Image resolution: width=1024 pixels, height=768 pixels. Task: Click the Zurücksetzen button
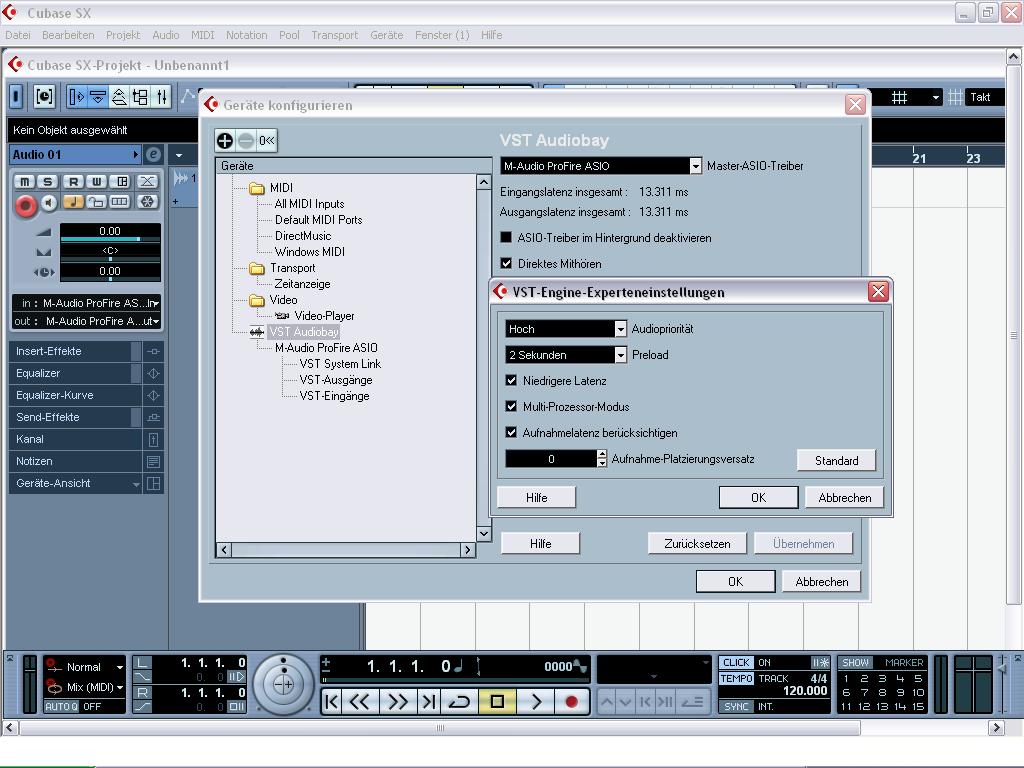pos(697,543)
